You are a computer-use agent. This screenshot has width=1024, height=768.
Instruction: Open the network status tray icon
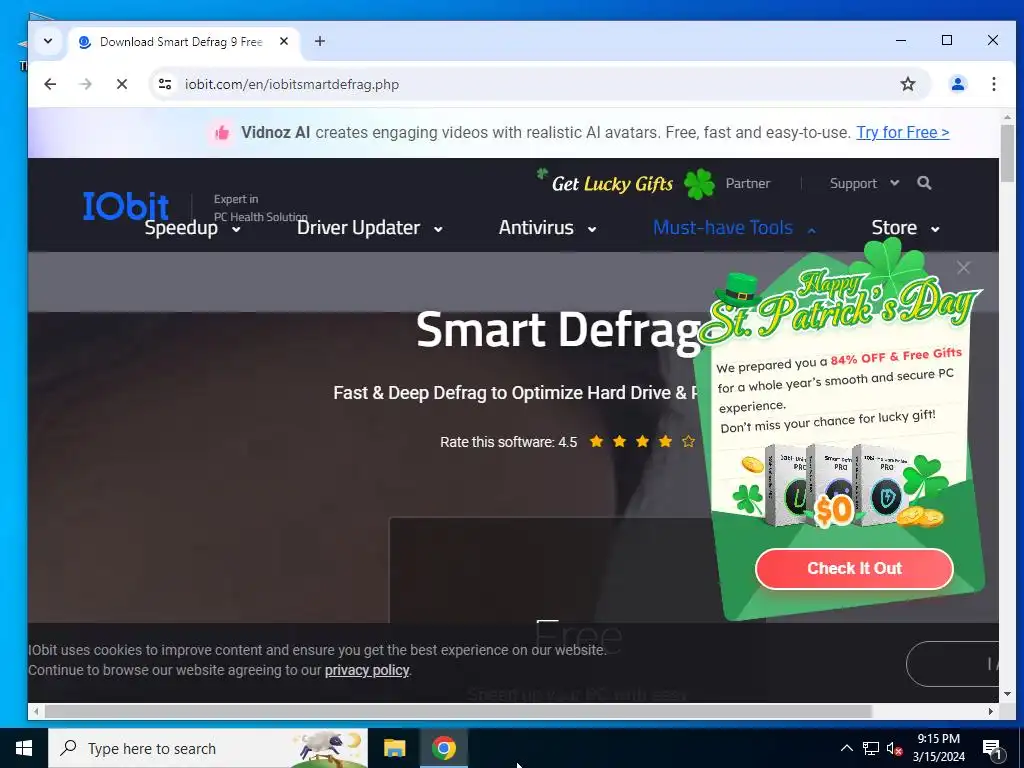click(871, 748)
